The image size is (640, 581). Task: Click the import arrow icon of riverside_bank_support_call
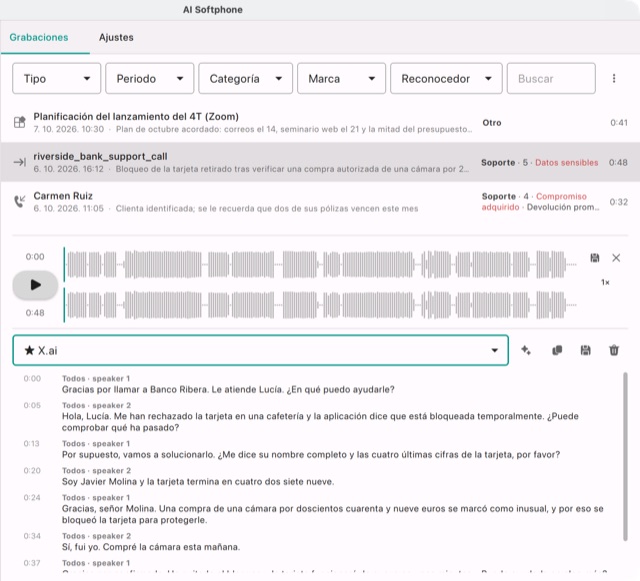point(19,162)
